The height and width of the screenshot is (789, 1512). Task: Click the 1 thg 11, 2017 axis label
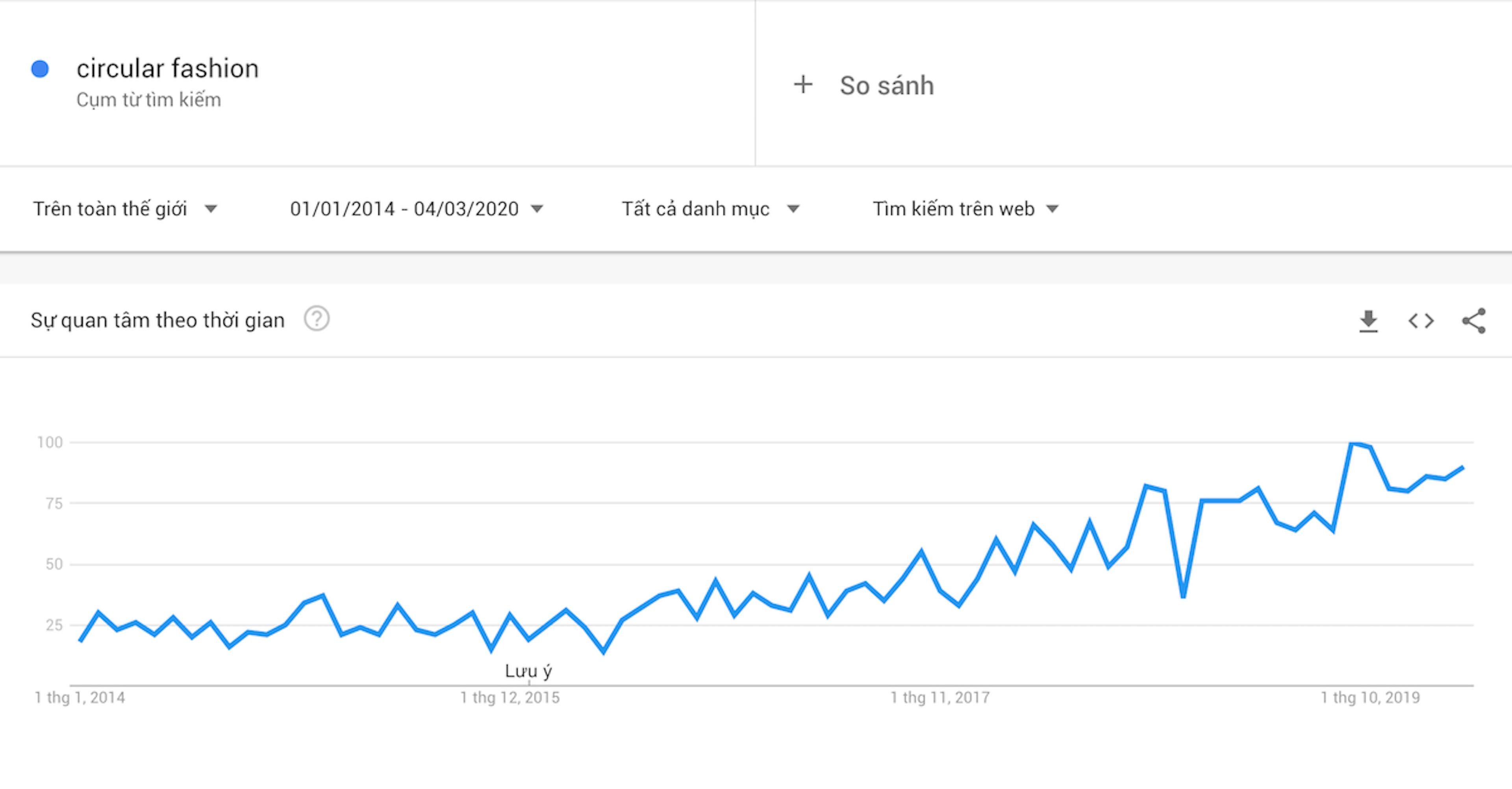(940, 698)
